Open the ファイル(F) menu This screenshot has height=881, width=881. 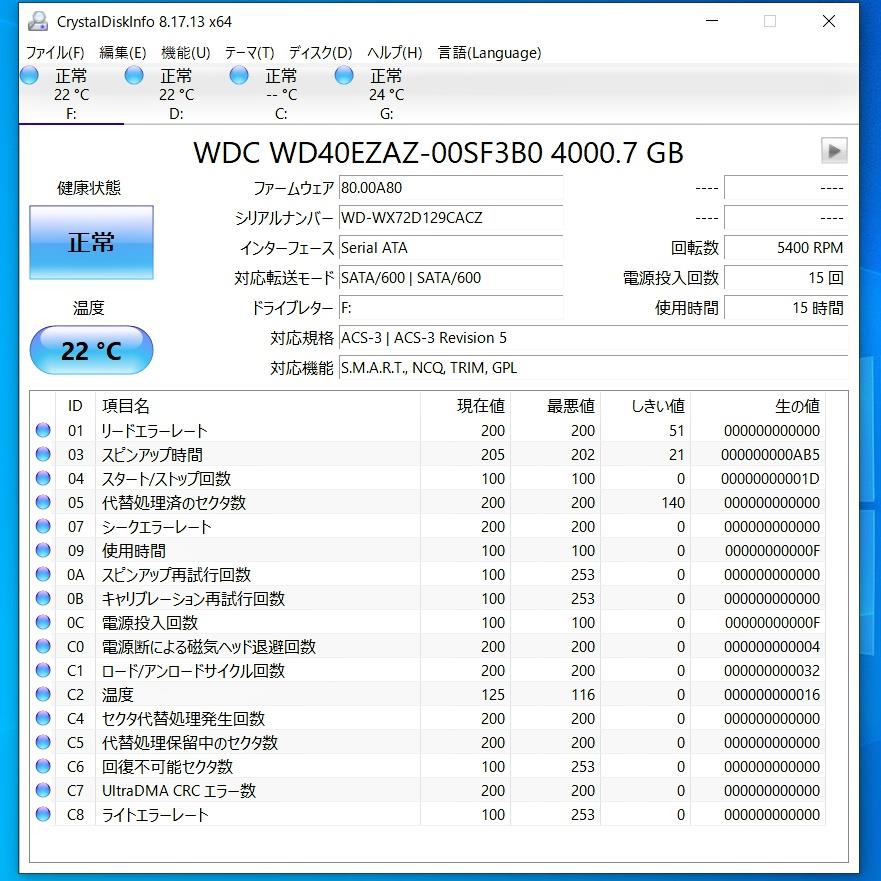(55, 53)
